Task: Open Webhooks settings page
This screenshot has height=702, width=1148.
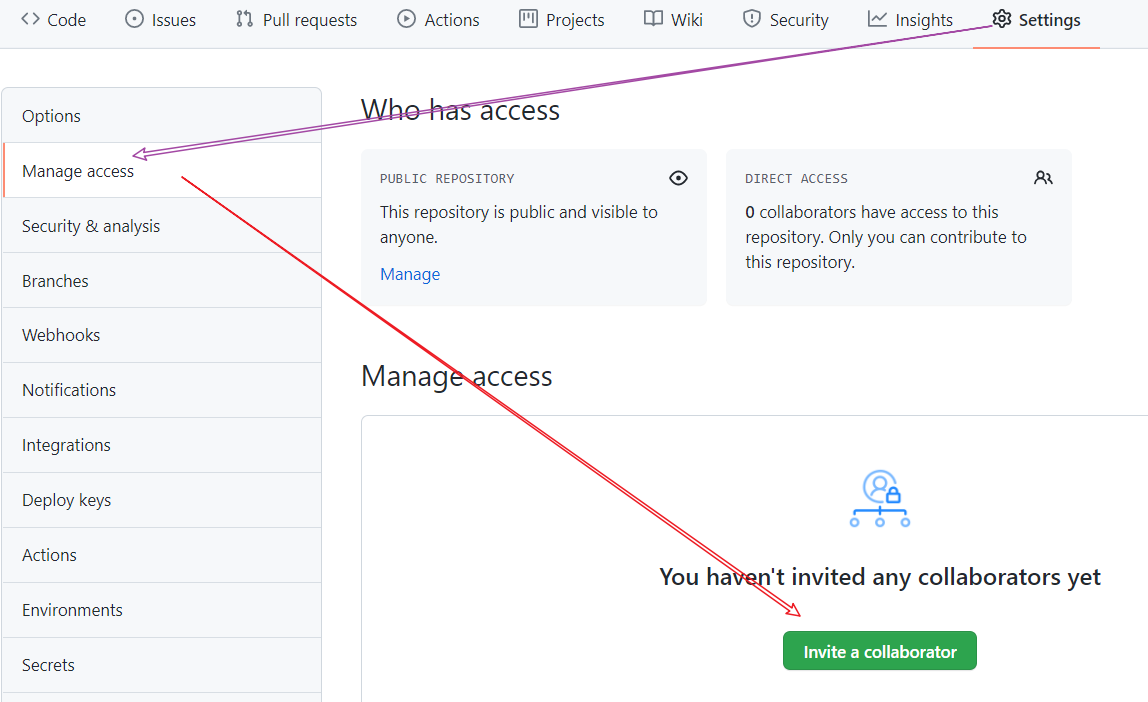Action: click(x=61, y=335)
